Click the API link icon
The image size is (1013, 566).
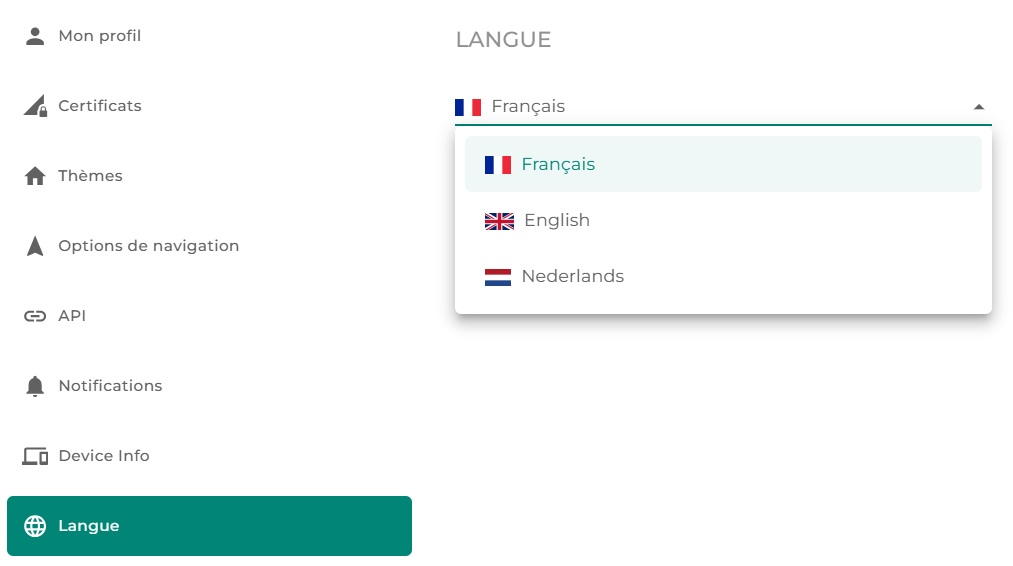pos(35,316)
